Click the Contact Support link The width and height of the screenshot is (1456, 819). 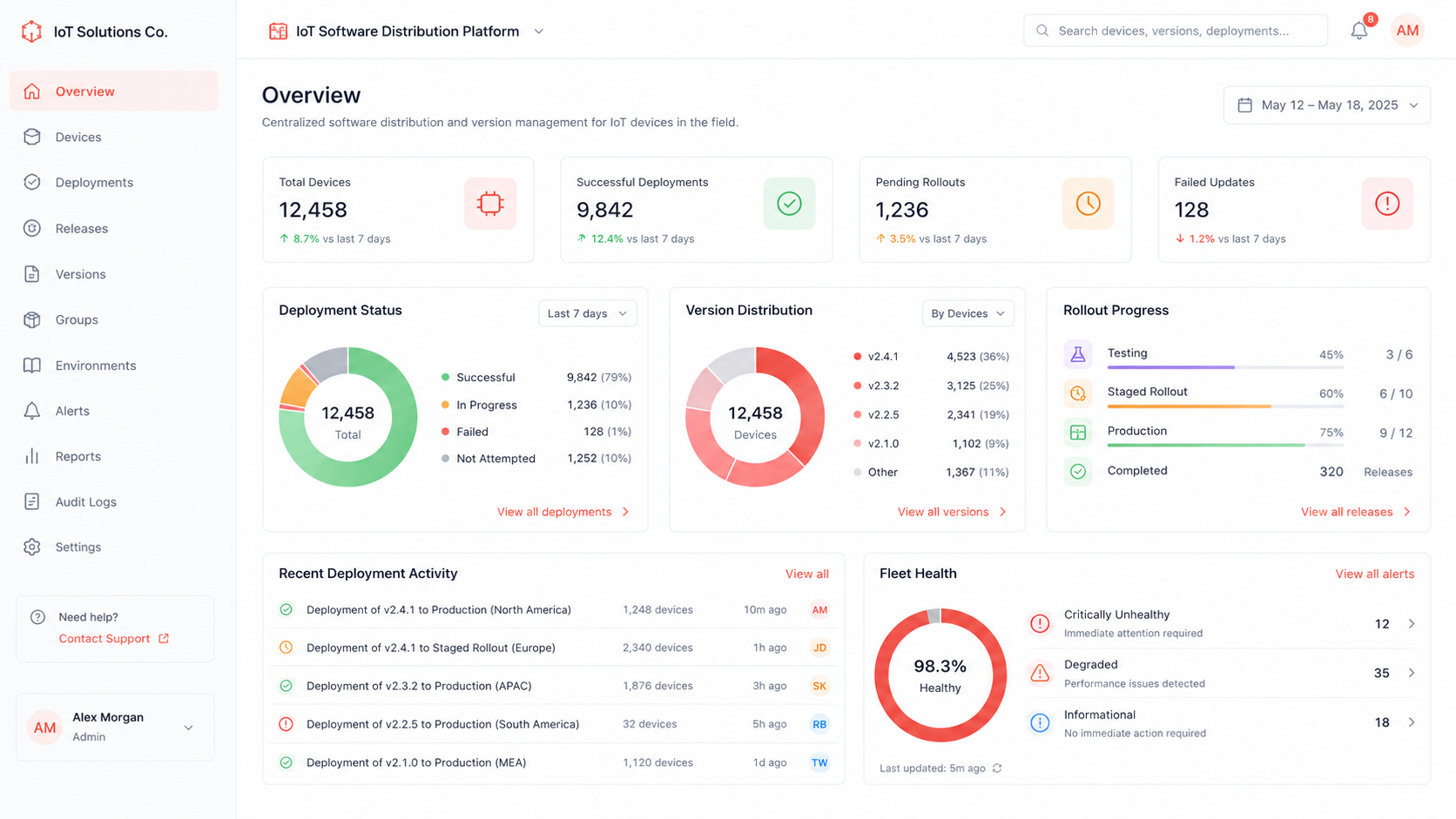(x=104, y=638)
